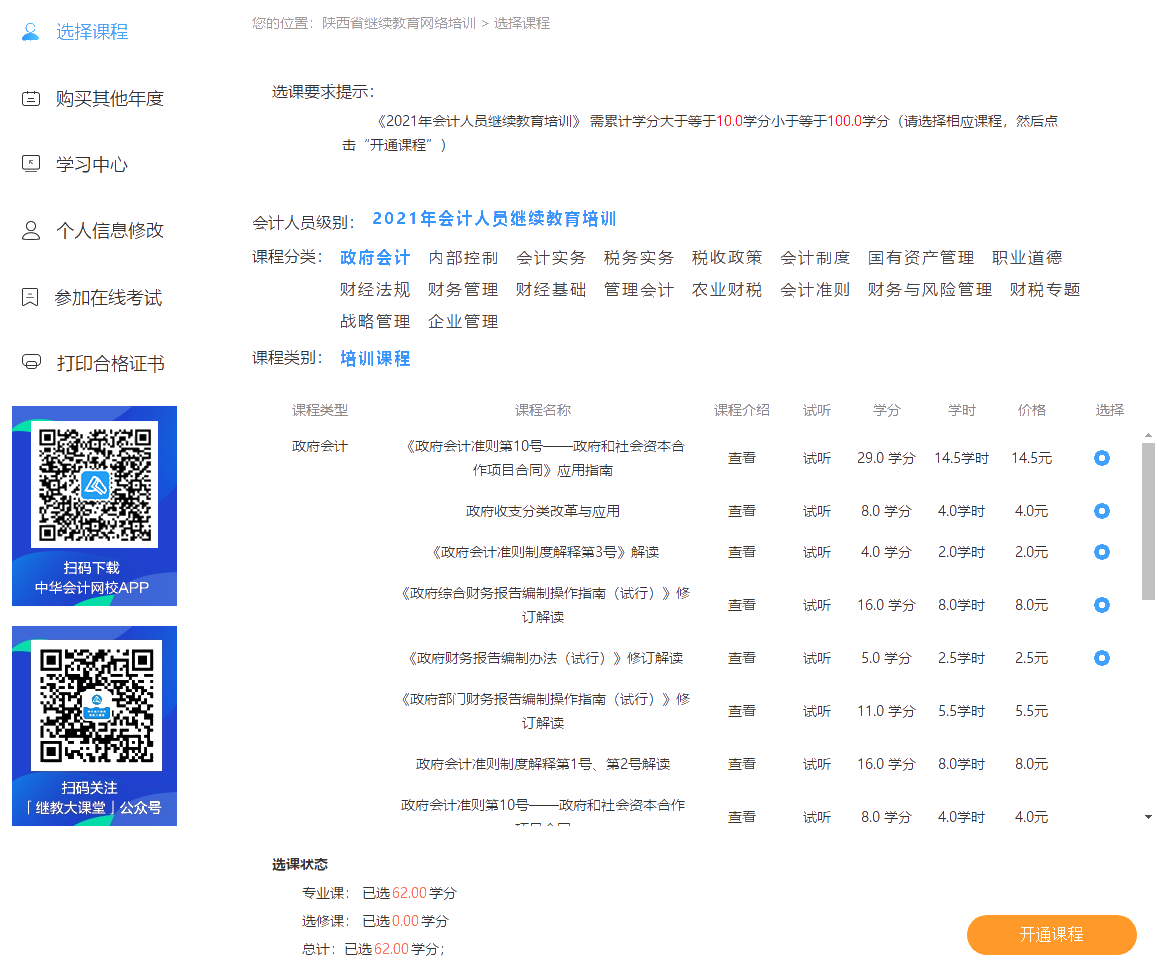Click the 参加在线考试 document icon
The height and width of the screenshot is (969, 1159).
31,298
